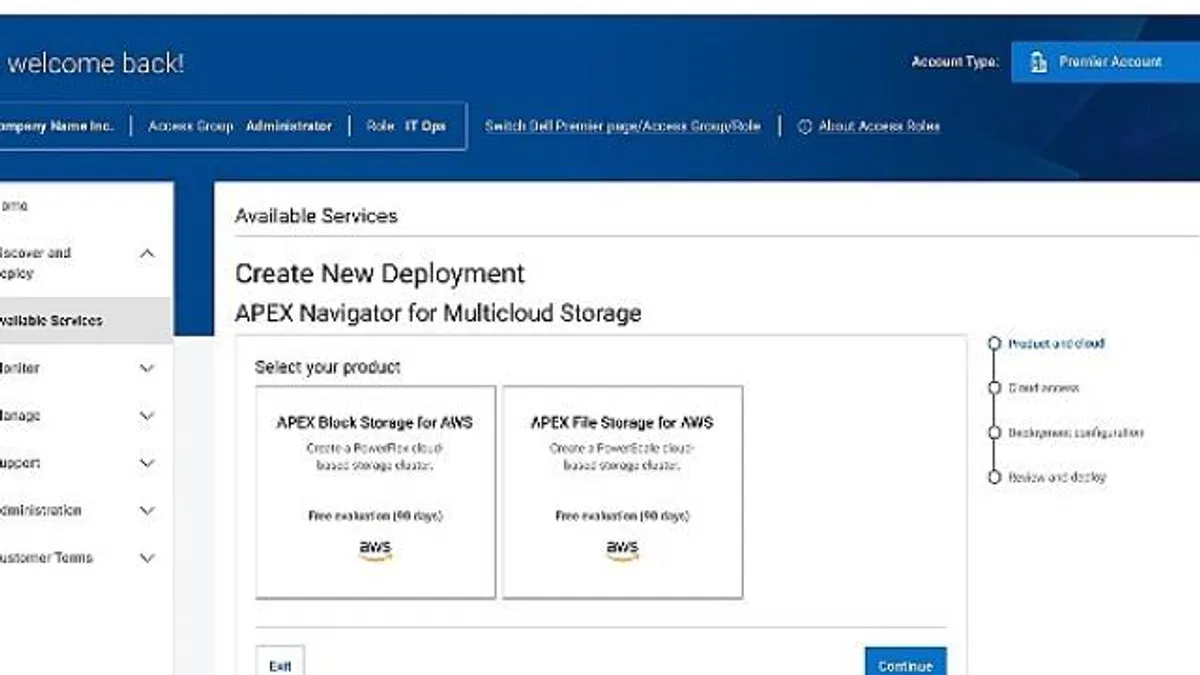Go to Home in the sidebar
Viewport: 1200px width, 675px height.
[14, 206]
